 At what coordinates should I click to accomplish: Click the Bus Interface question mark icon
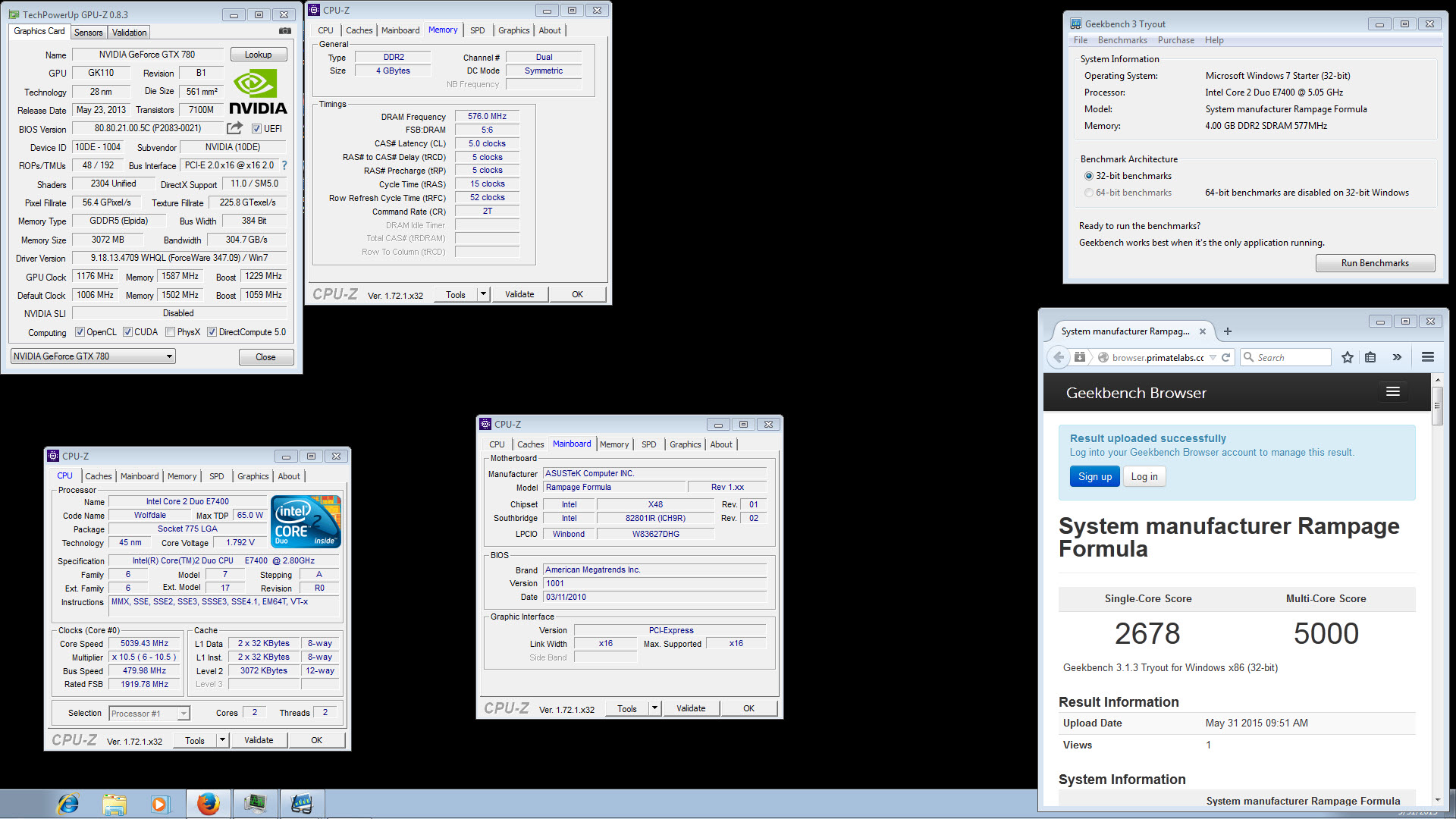click(284, 165)
